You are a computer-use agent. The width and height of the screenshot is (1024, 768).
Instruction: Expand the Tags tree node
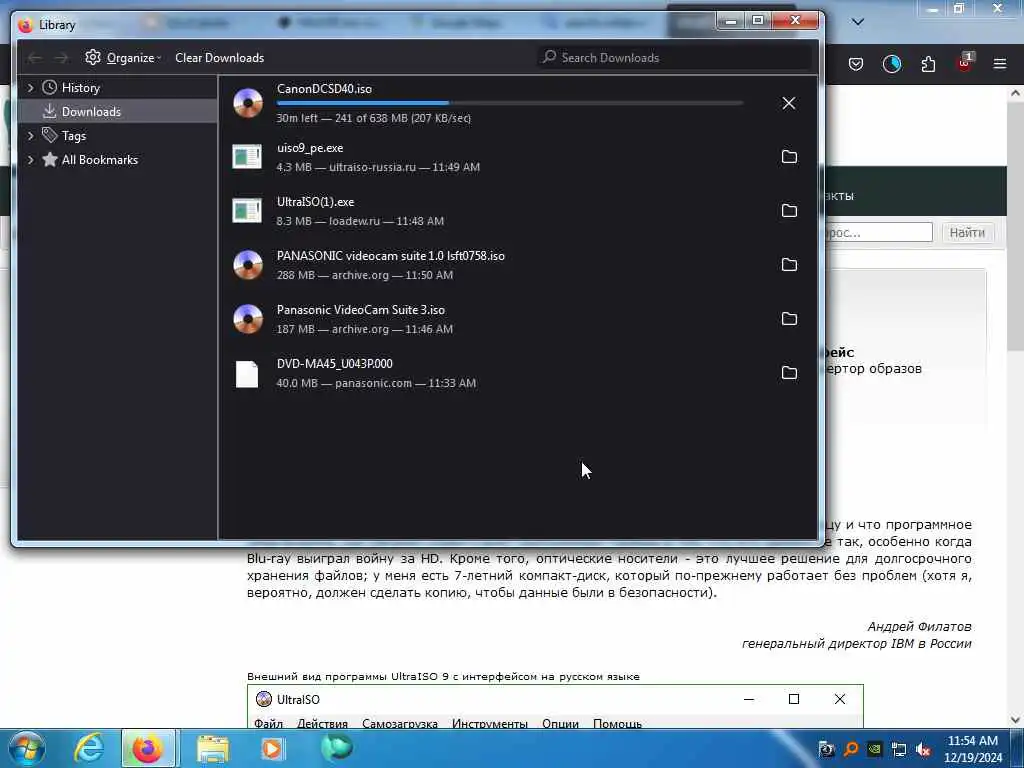tap(30, 136)
